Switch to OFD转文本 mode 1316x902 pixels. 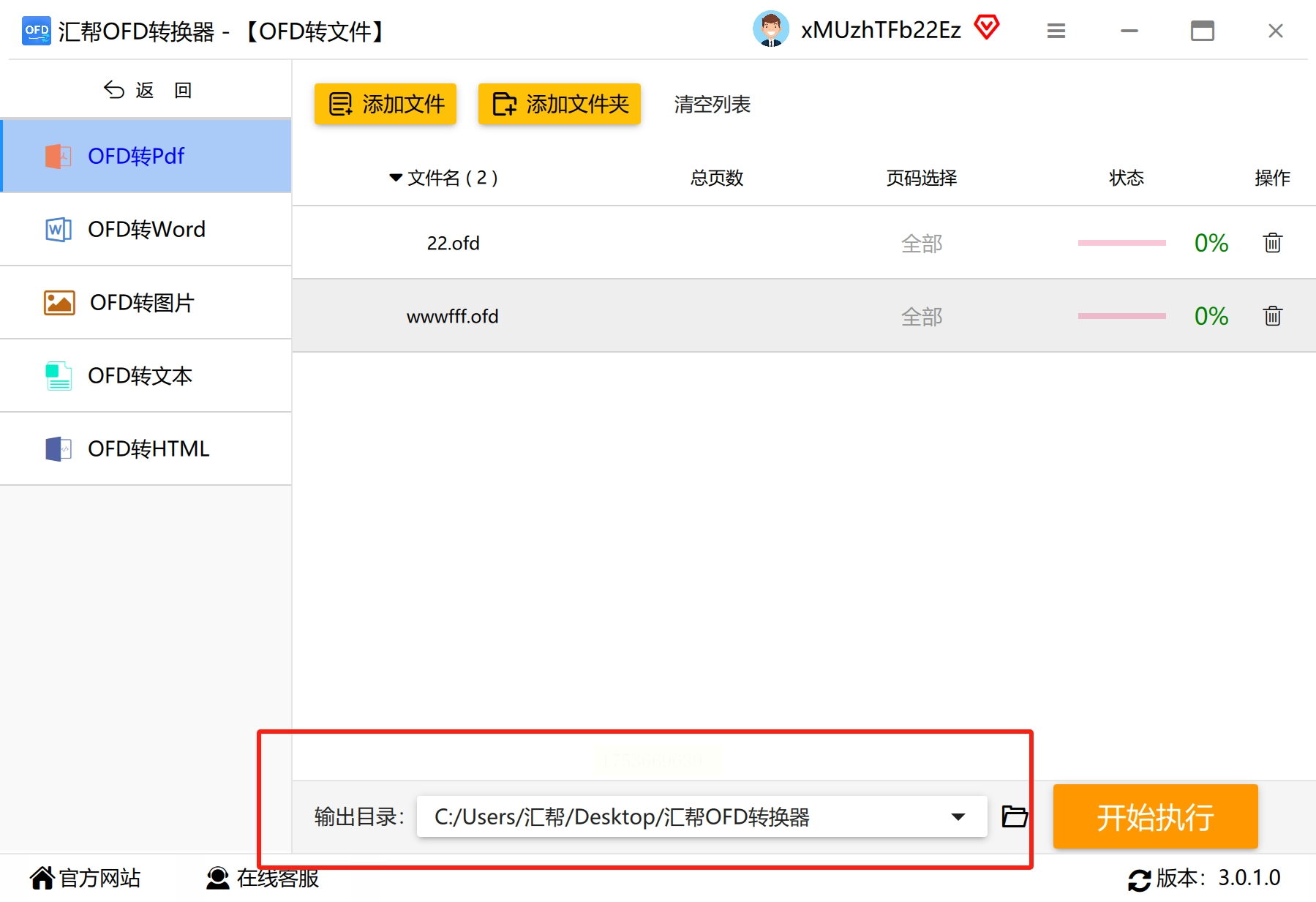point(146,375)
